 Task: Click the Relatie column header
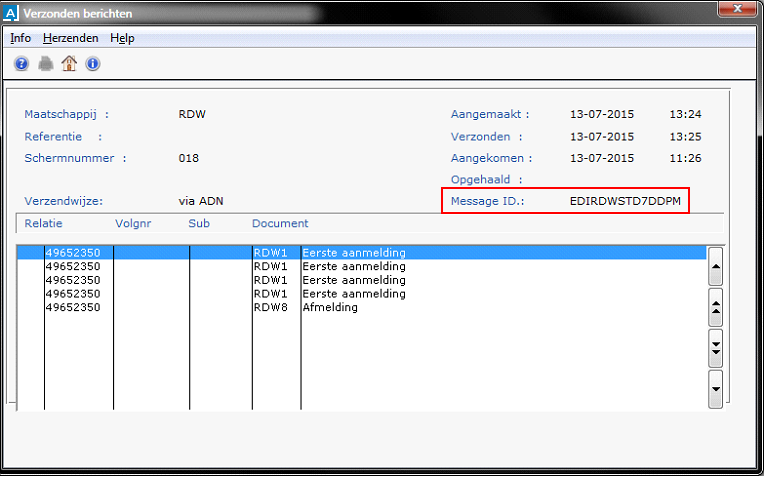(x=43, y=223)
